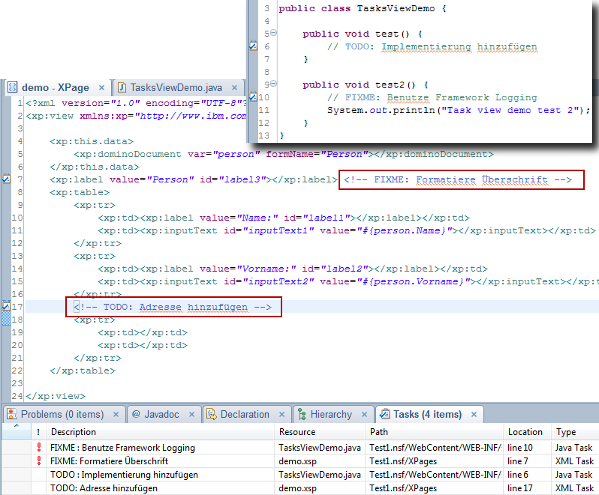Click 'XML Task' type in line 7 row
Viewport: 599px width, 495px height.
[575, 461]
